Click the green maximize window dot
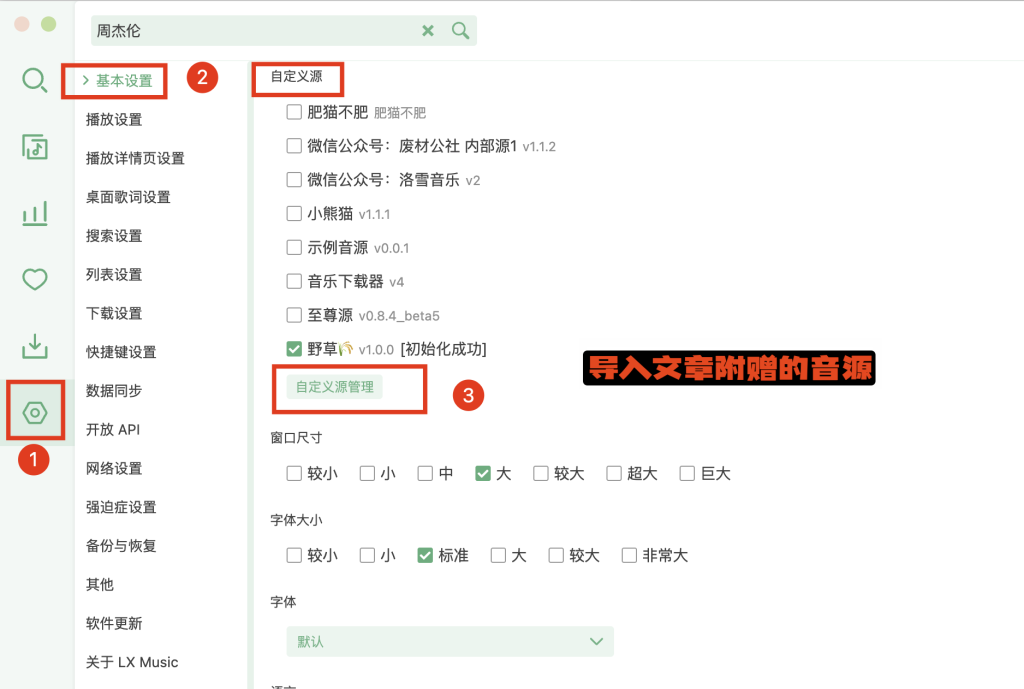Screen dimensions: 1024x689 click(48, 24)
